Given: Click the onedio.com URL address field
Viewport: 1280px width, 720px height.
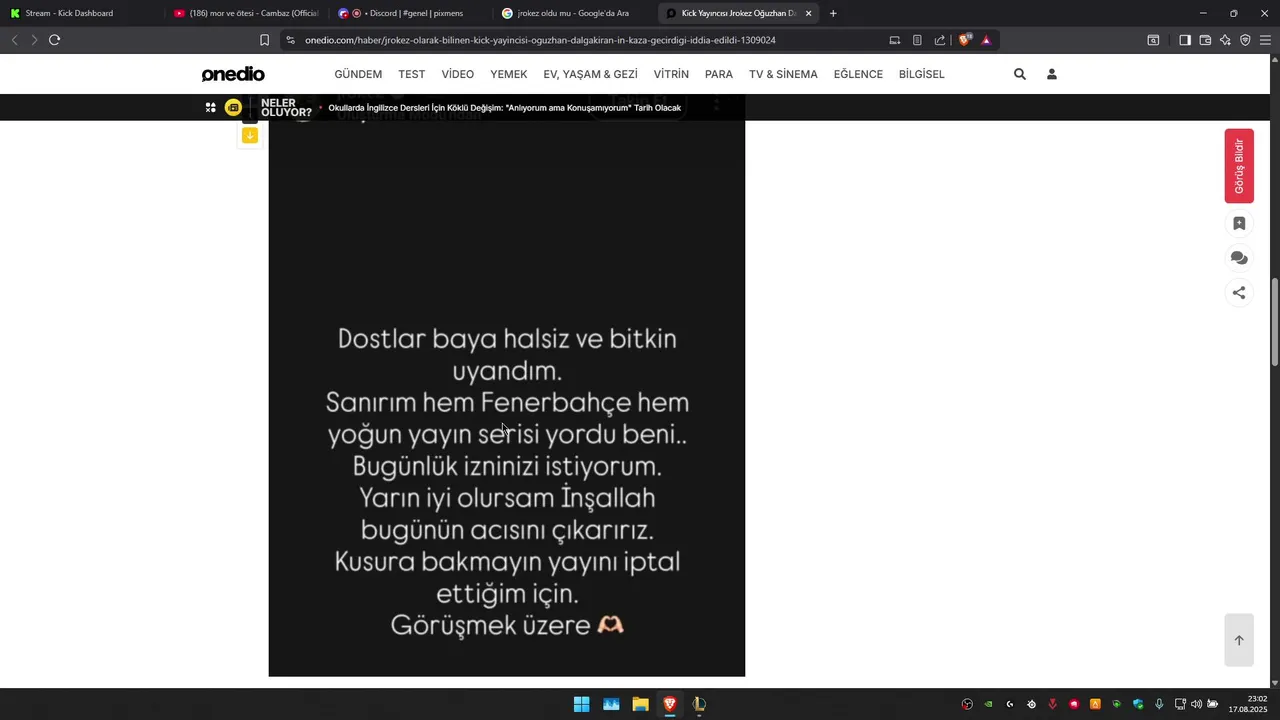Looking at the screenshot, I should [540, 40].
